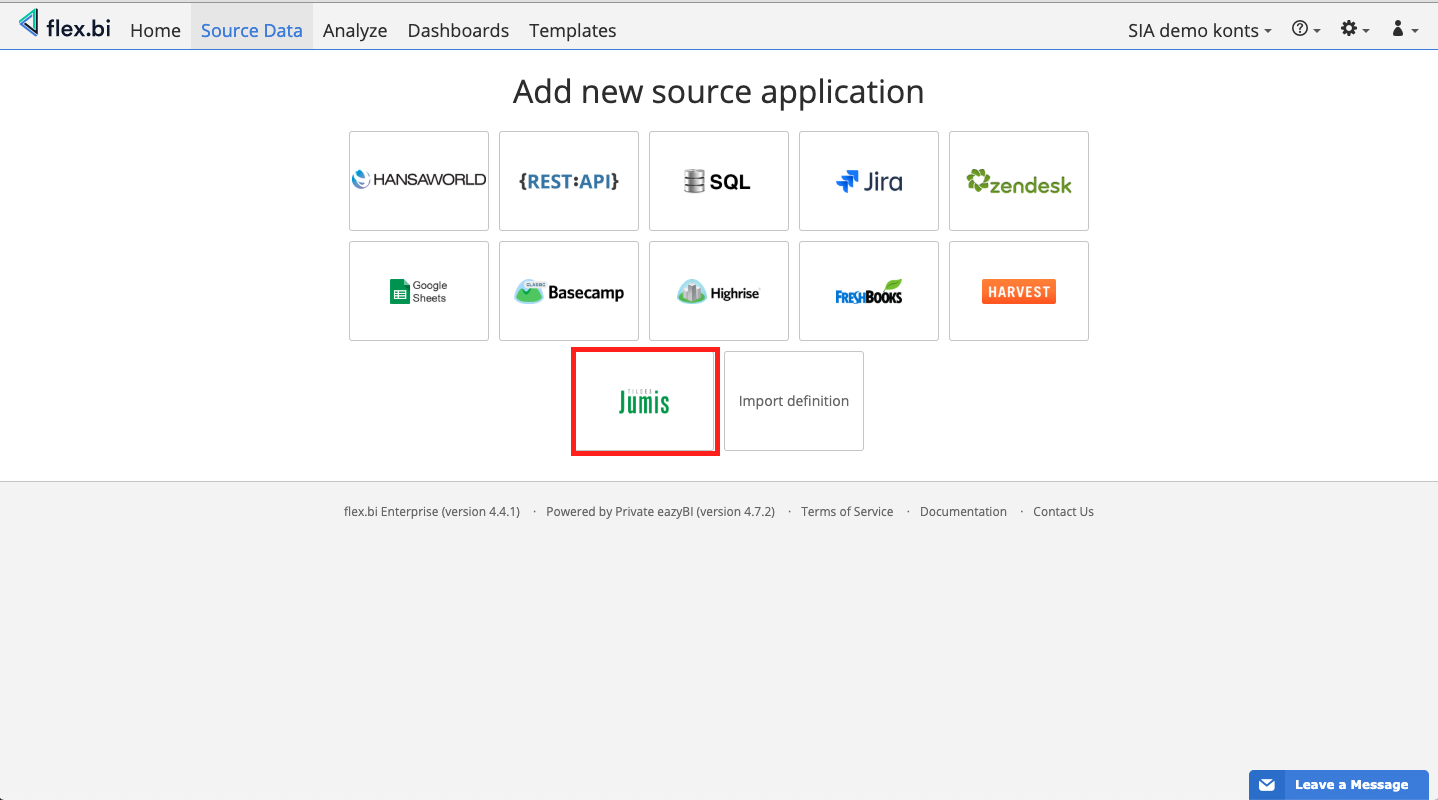This screenshot has height=800, width=1438.
Task: Expand the help question mark menu
Action: pos(1306,30)
